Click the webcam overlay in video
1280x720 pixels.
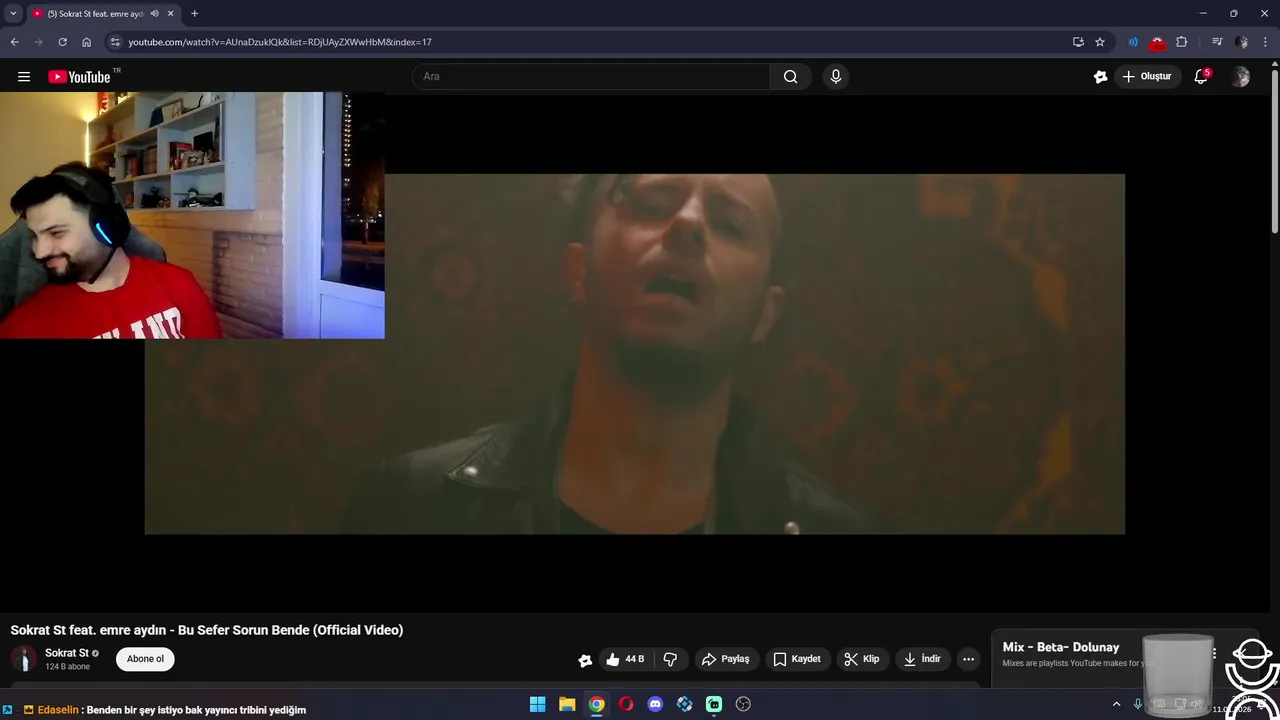[192, 215]
